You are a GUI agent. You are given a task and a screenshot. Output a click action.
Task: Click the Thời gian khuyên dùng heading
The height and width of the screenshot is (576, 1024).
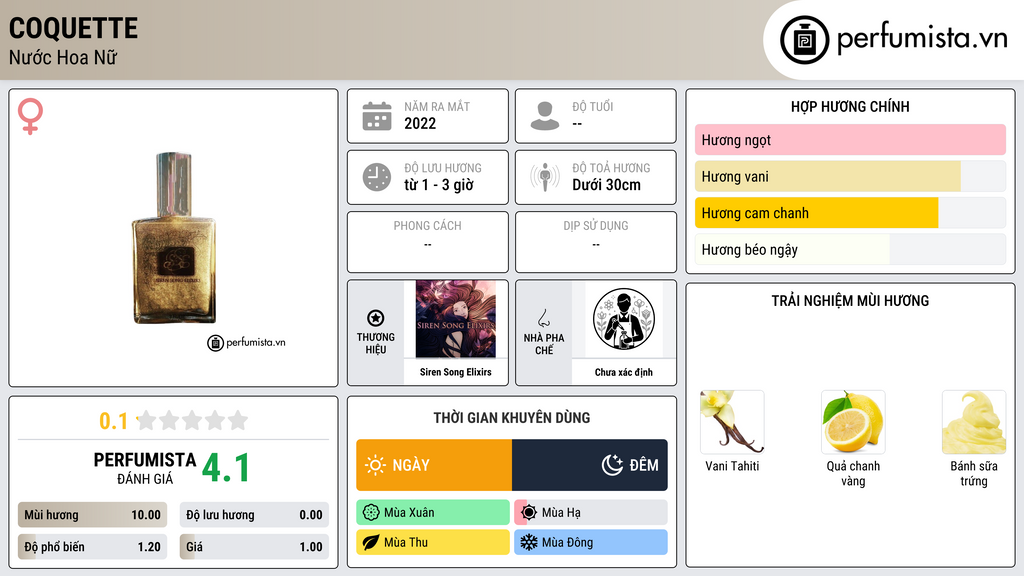[512, 418]
